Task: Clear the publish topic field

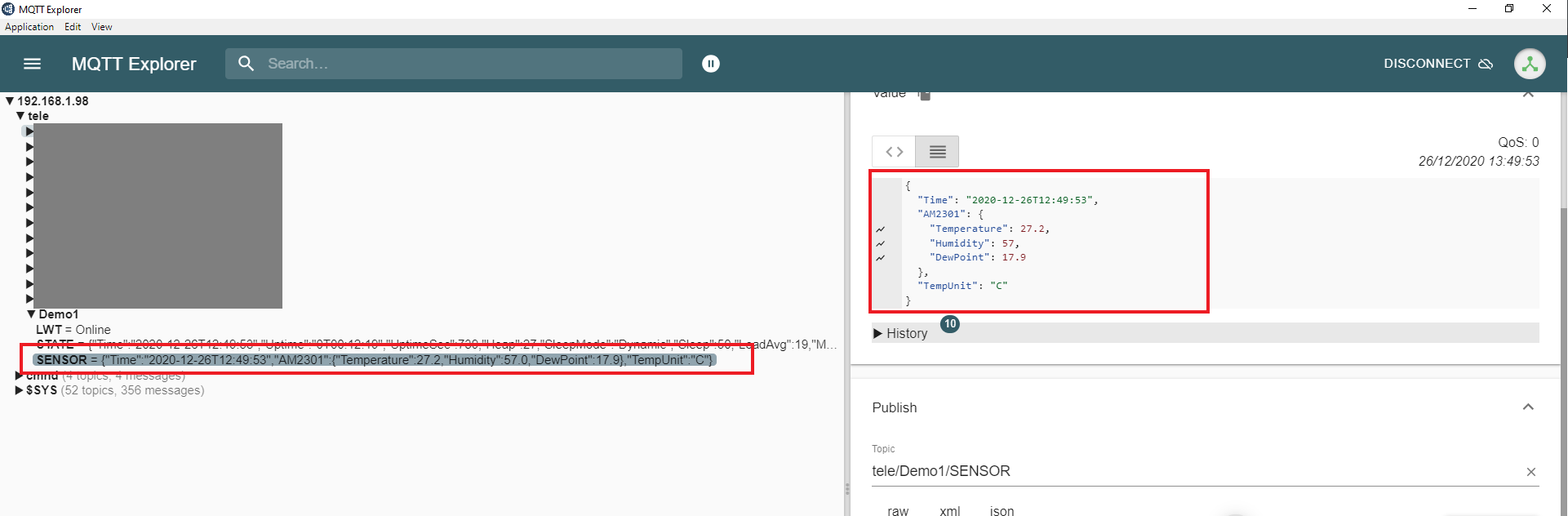Action: (1531, 472)
